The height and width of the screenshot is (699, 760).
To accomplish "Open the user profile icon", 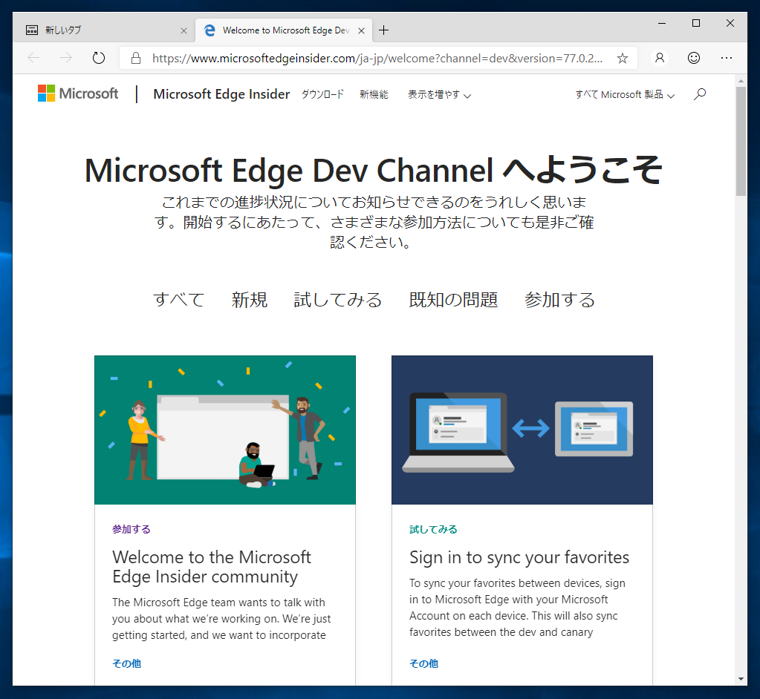I will (660, 58).
